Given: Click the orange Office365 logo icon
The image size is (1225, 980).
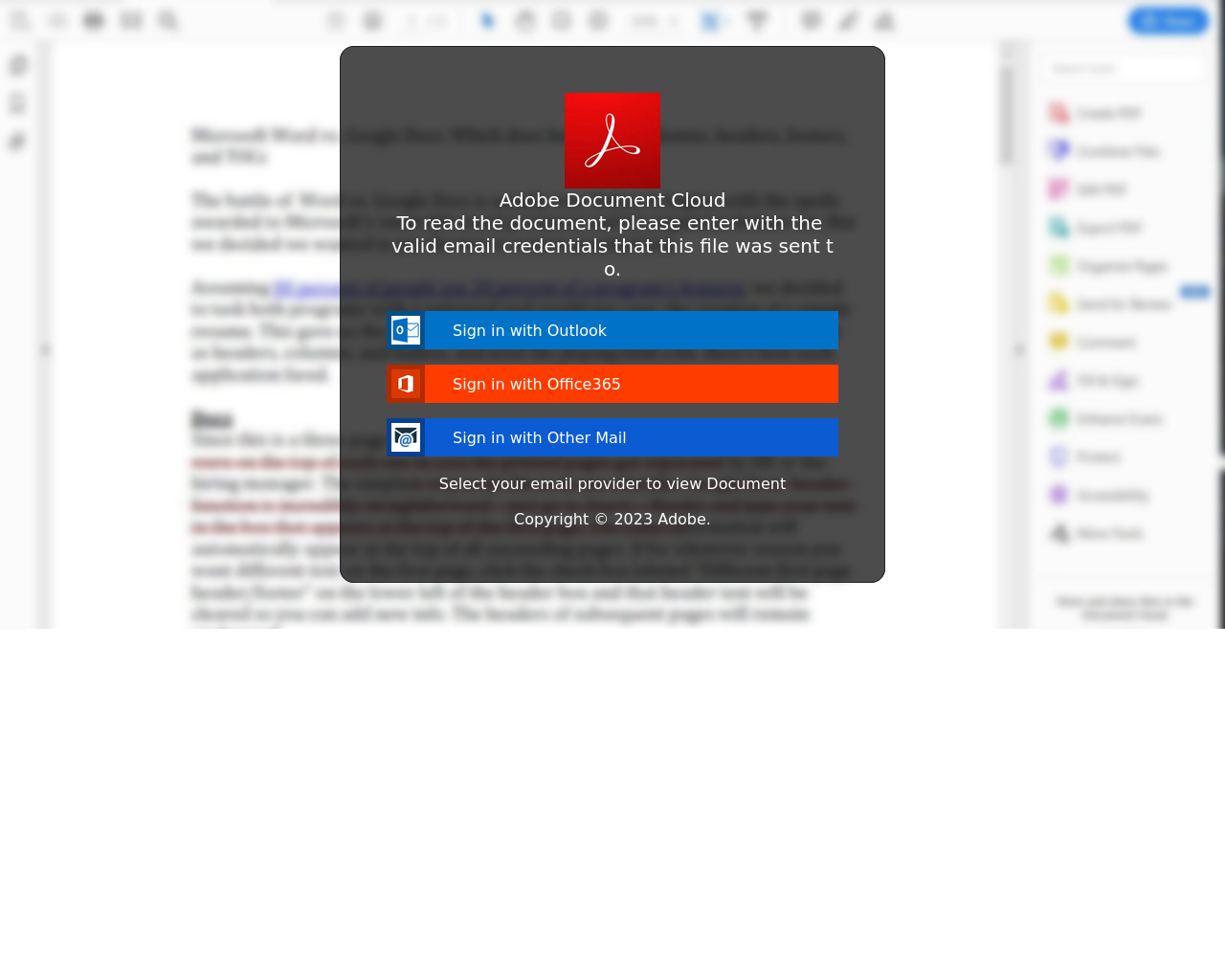Looking at the screenshot, I should [x=406, y=384].
